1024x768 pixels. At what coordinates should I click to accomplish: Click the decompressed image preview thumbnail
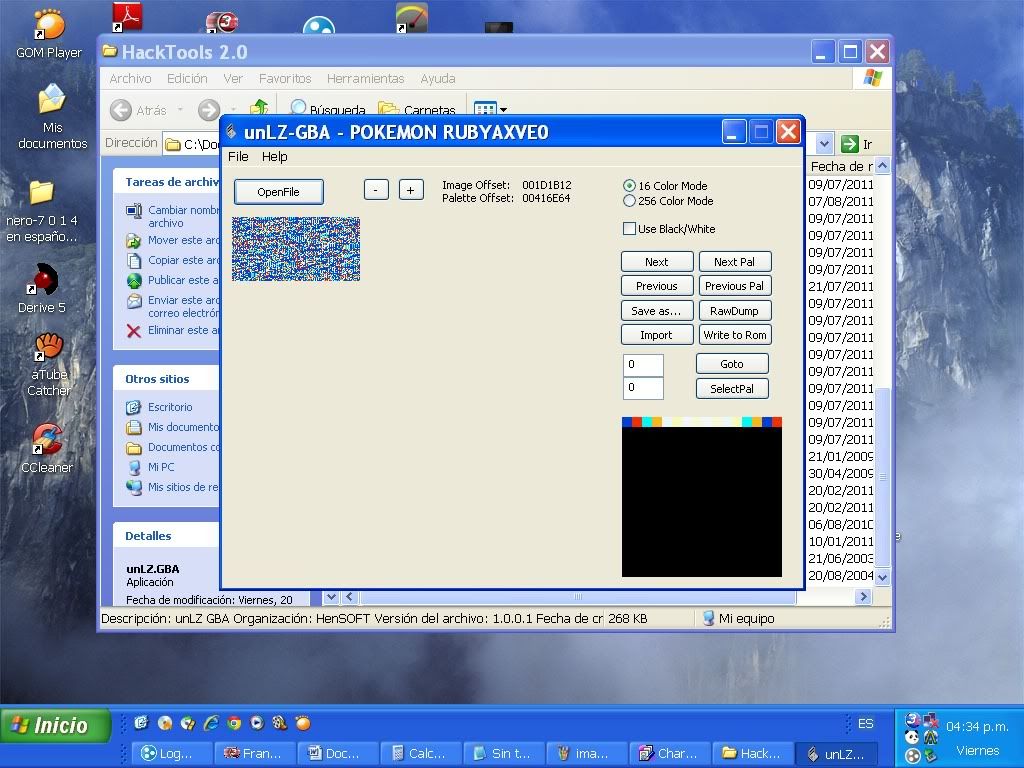(296, 249)
